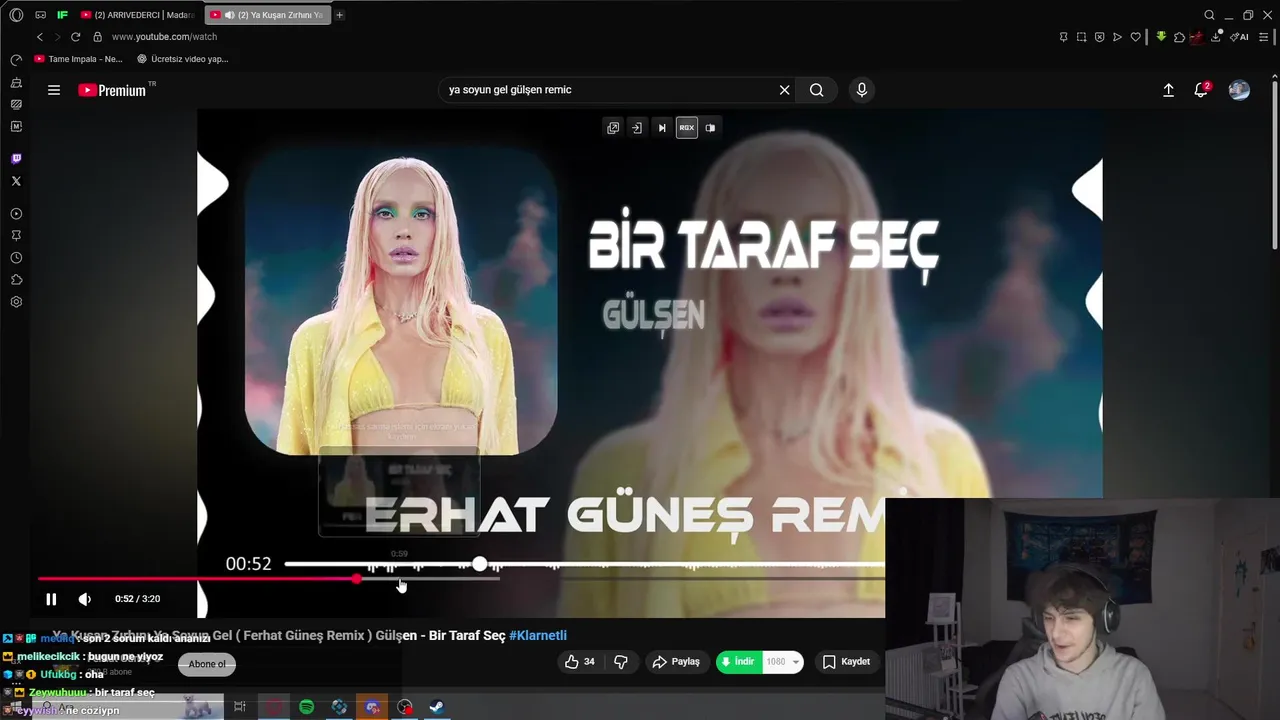Submit search with the magnifier button

[817, 90]
